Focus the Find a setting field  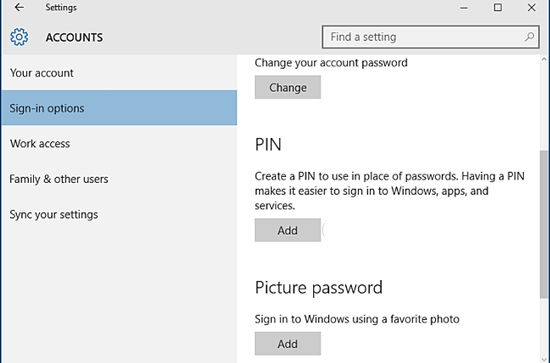click(x=431, y=37)
